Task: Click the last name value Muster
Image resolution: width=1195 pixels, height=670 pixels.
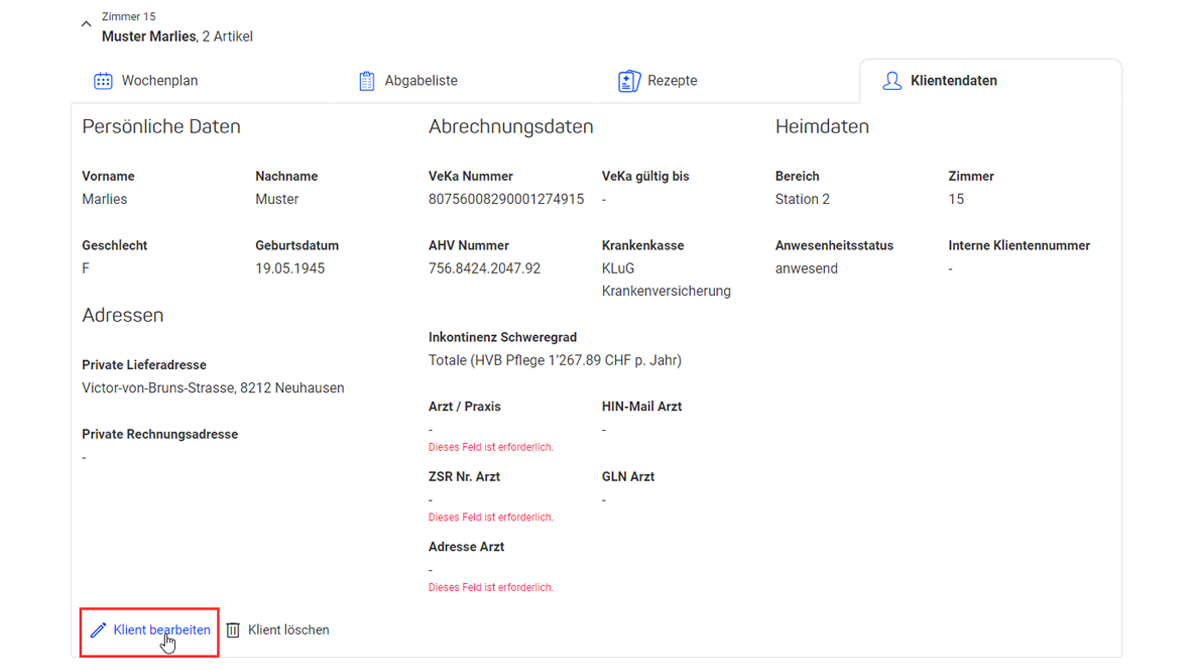Action: point(277,199)
